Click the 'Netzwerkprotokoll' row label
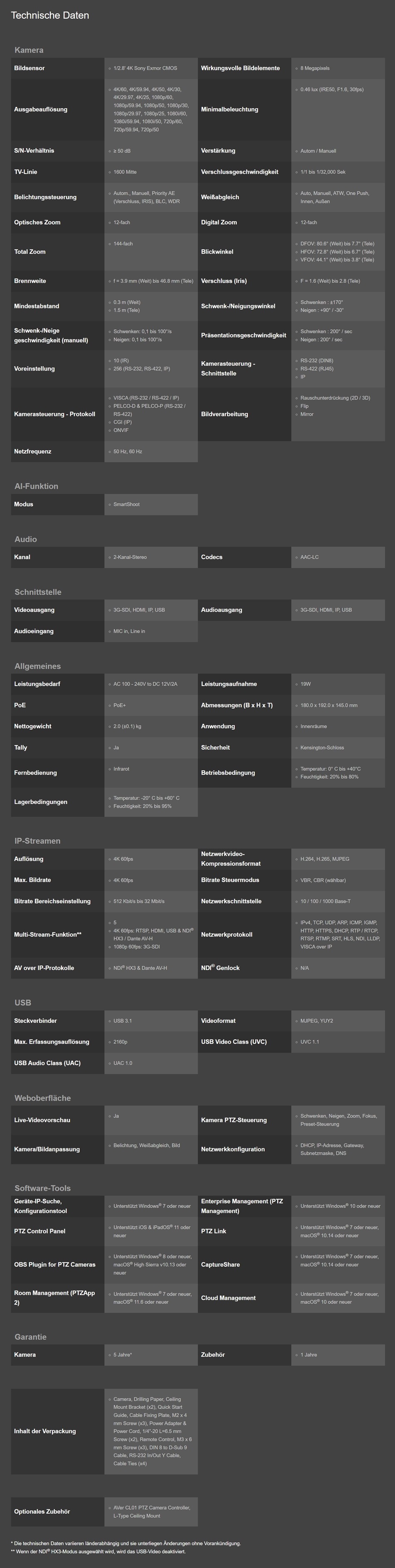 point(227,934)
